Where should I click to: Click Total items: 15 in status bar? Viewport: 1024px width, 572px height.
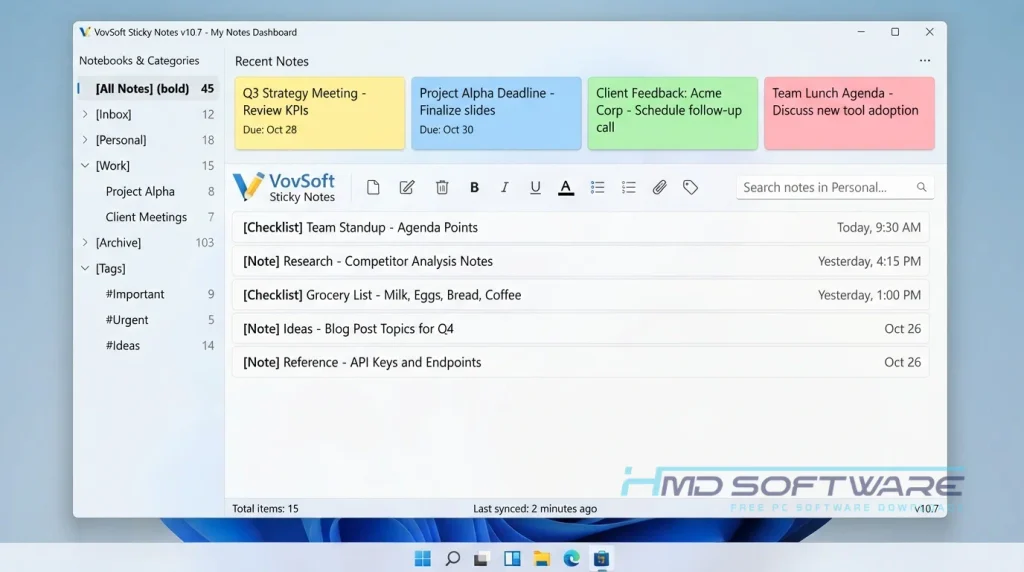[x=265, y=509]
